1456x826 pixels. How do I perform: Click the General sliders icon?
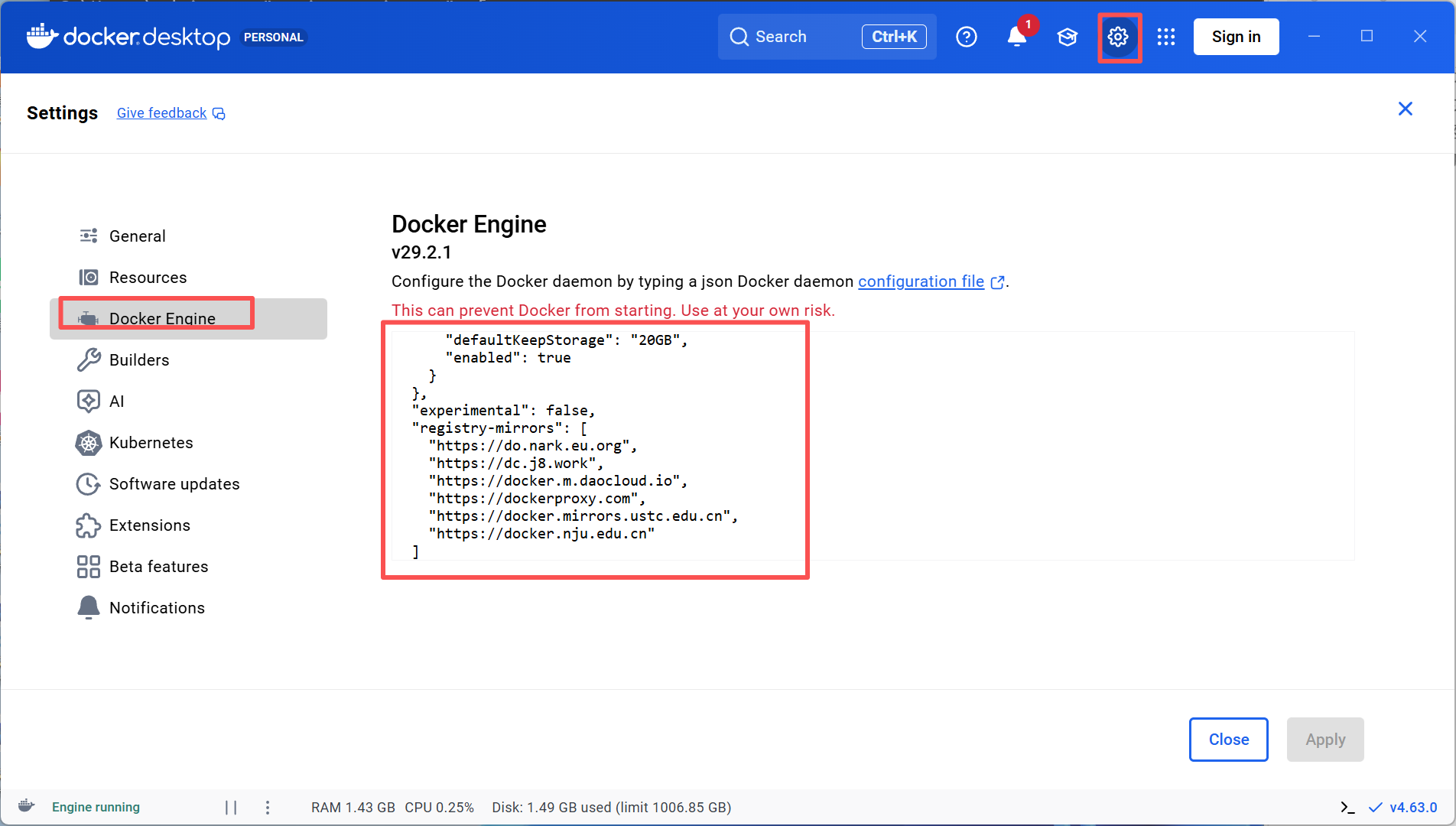click(x=89, y=236)
